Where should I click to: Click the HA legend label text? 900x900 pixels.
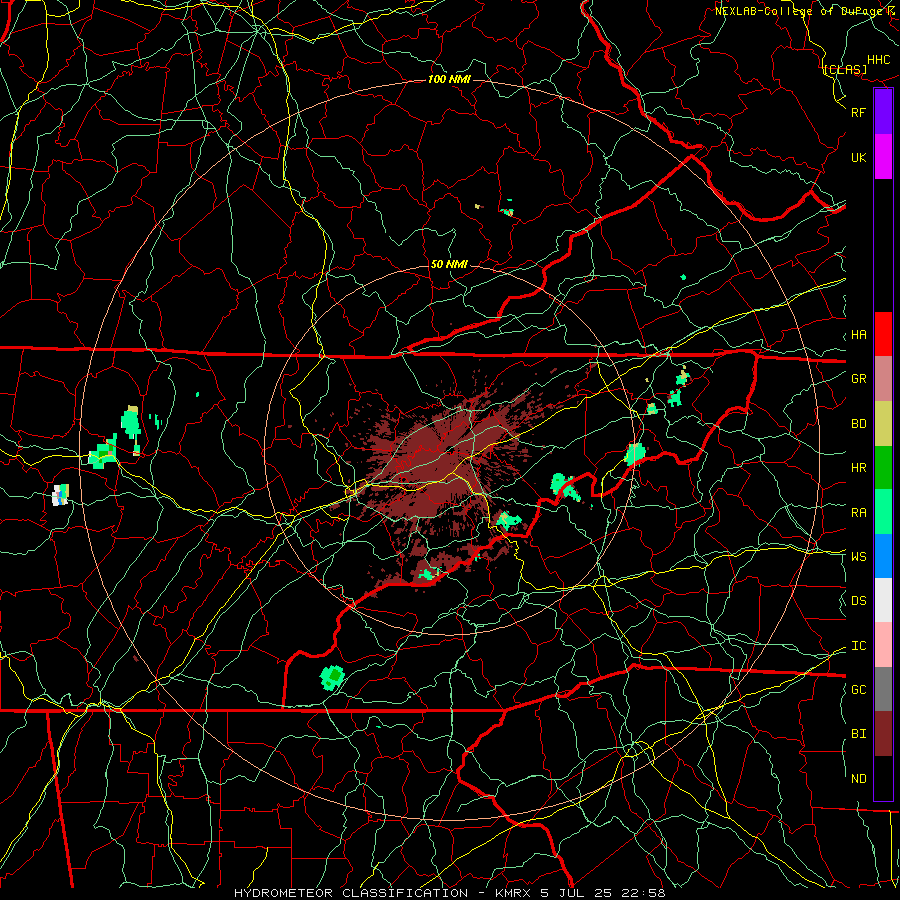[x=858, y=335]
